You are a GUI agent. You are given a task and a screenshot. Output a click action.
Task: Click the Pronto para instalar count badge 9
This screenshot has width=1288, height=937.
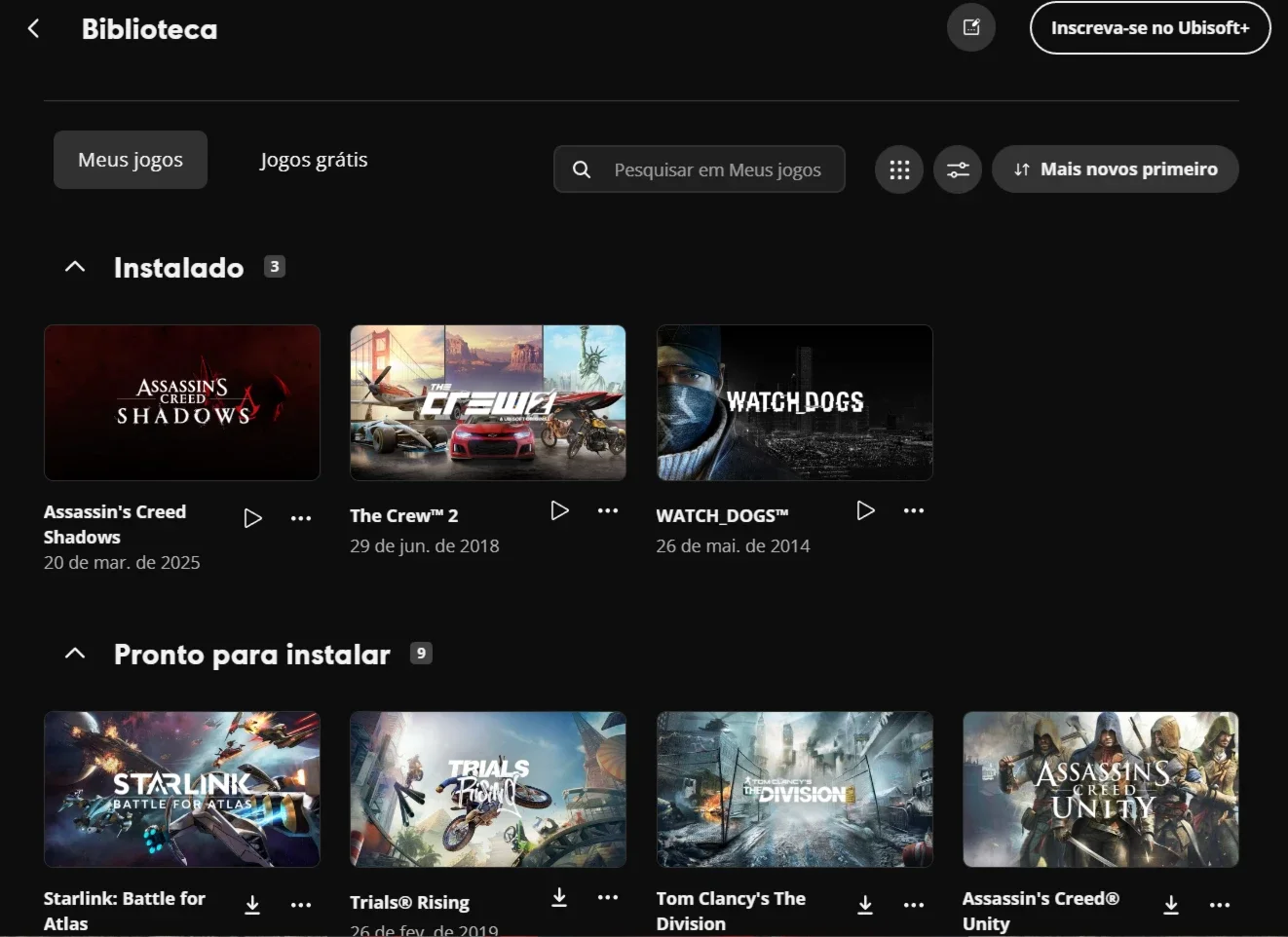[x=421, y=653]
